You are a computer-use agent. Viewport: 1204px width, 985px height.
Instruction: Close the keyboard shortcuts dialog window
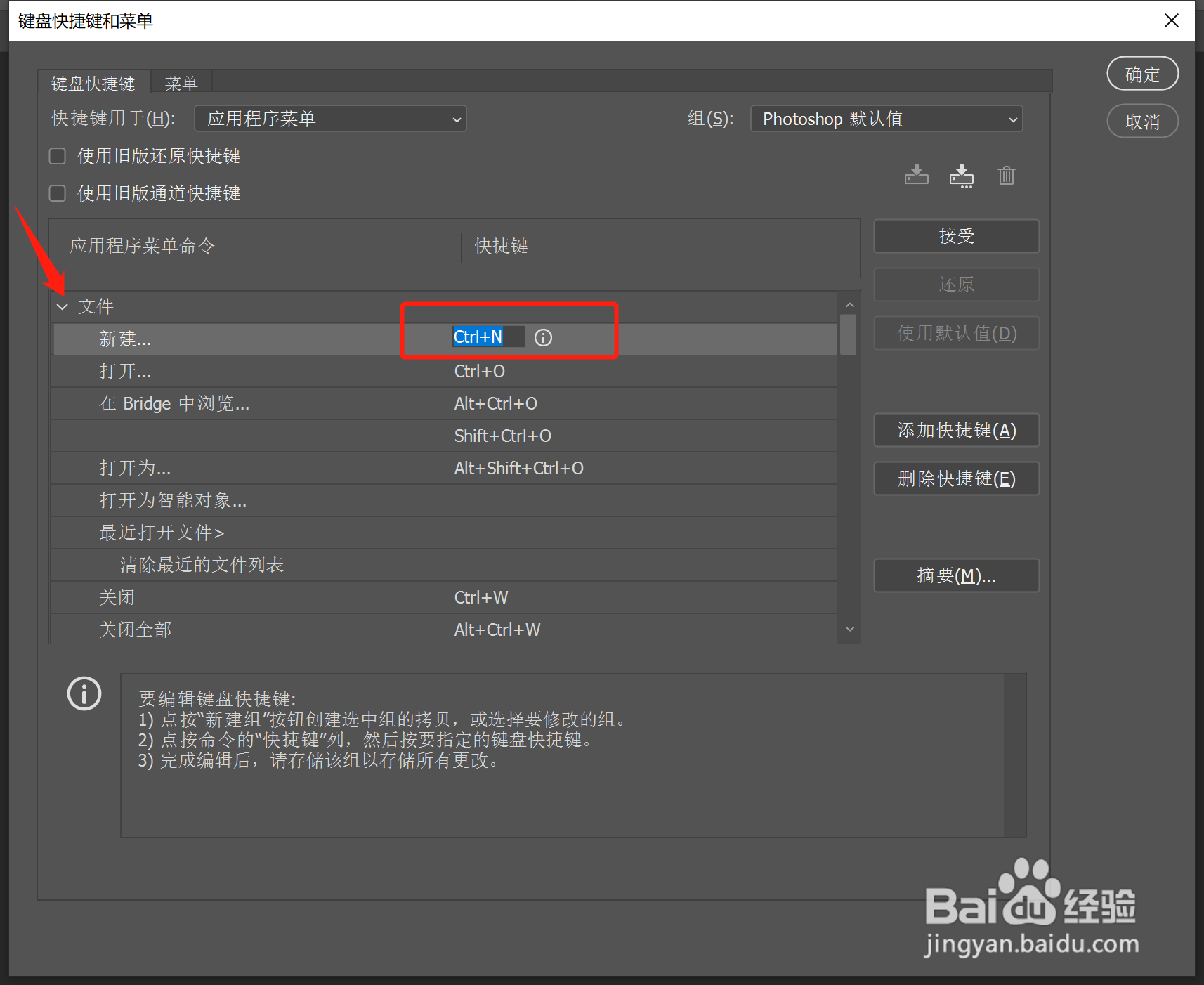coord(1171,20)
